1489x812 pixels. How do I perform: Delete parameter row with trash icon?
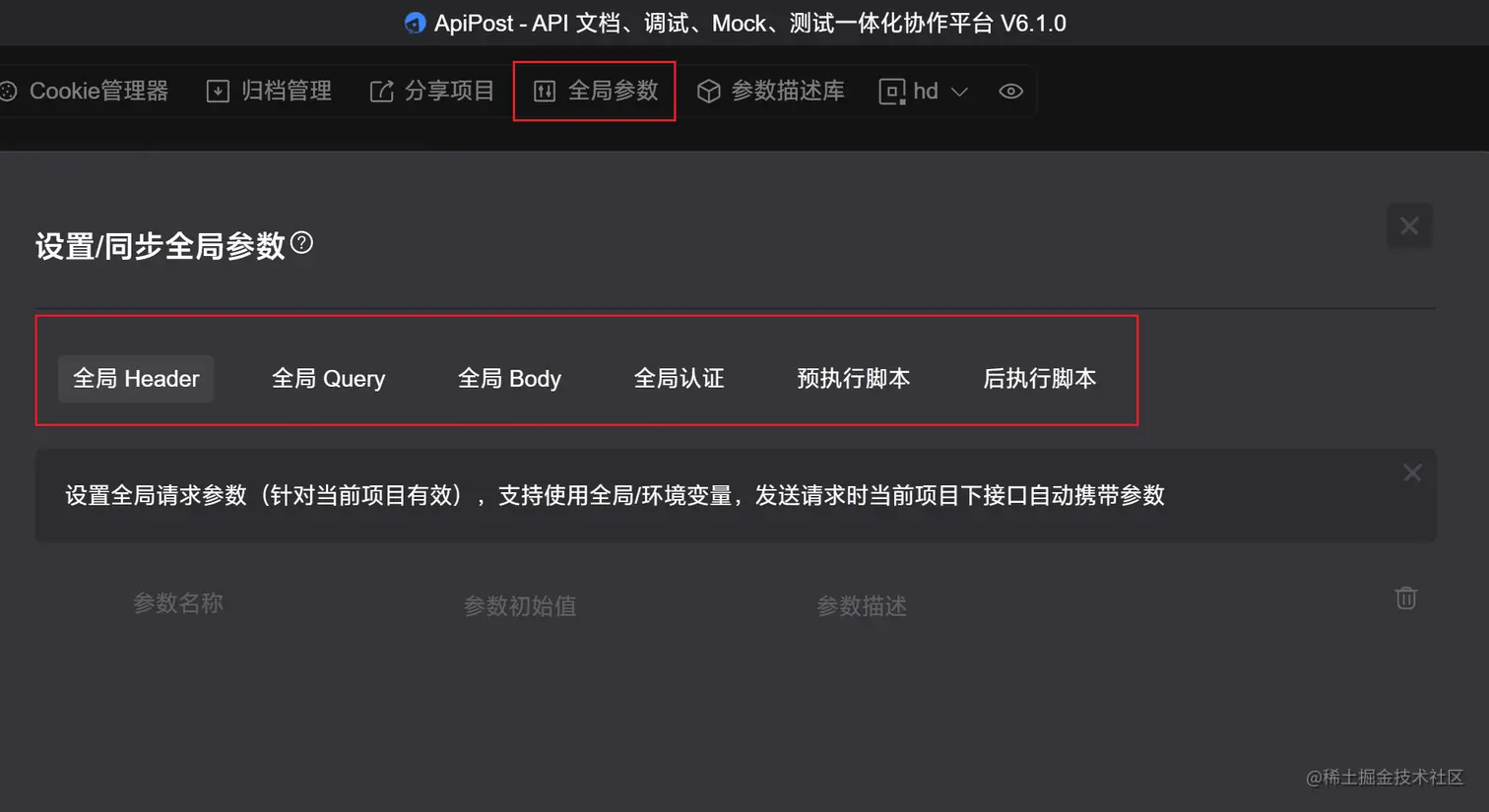pyautogui.click(x=1406, y=598)
